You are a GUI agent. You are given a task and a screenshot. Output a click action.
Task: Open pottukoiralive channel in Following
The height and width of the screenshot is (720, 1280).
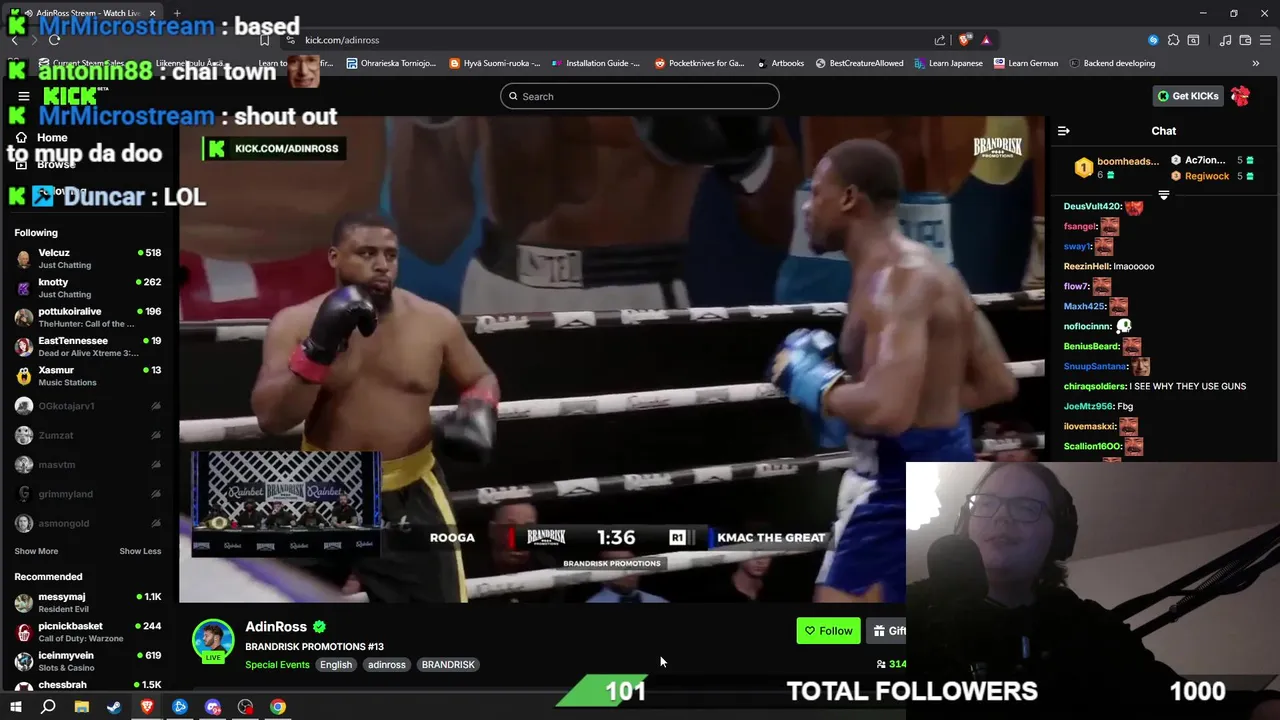(x=88, y=317)
